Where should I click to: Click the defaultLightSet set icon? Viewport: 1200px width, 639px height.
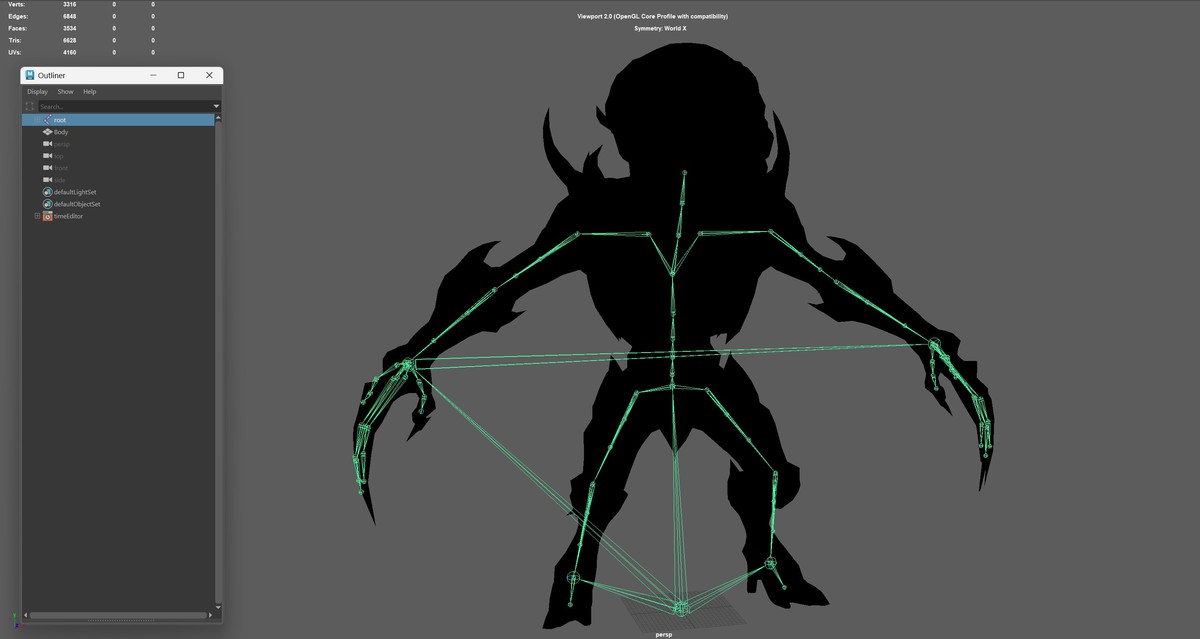click(x=48, y=192)
